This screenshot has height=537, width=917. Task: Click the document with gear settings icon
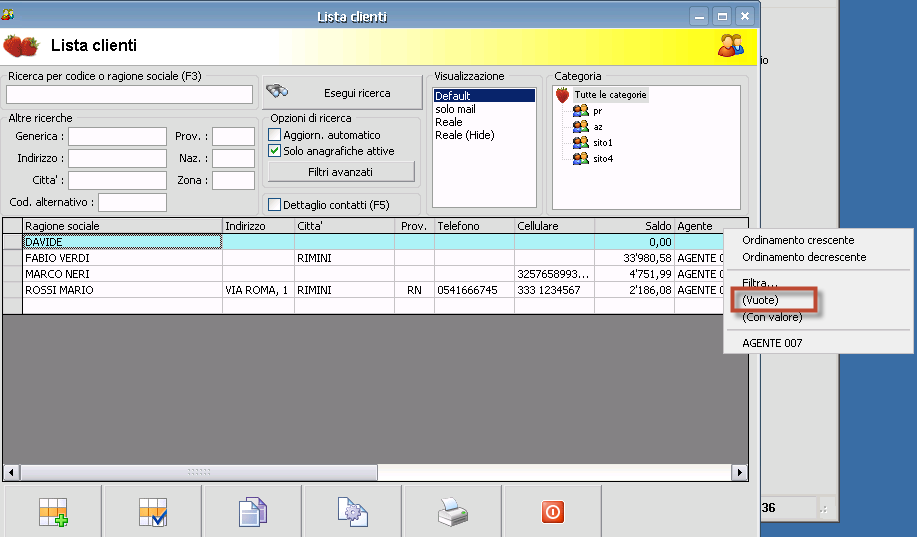pyautogui.click(x=353, y=512)
